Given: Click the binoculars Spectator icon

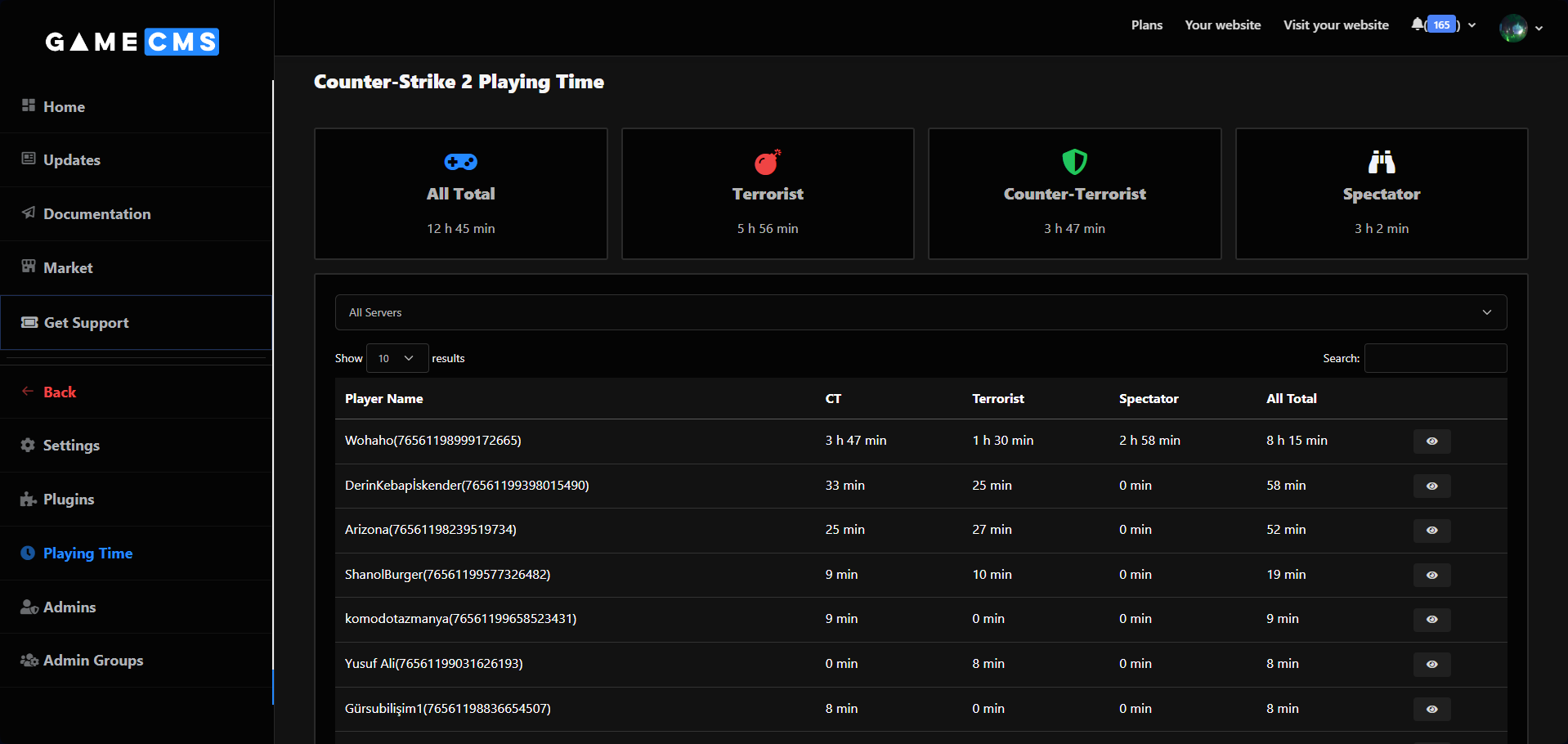Looking at the screenshot, I should click(1382, 162).
